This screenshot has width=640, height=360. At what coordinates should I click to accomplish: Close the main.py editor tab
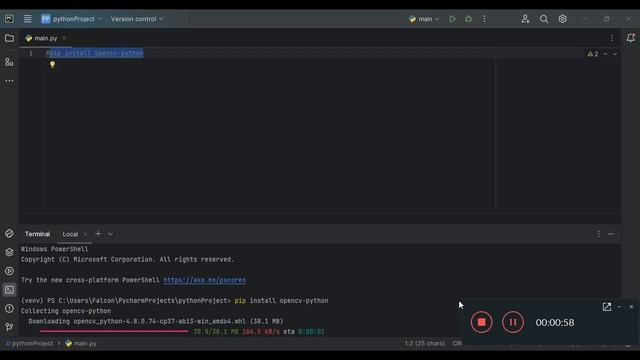[x=64, y=38]
